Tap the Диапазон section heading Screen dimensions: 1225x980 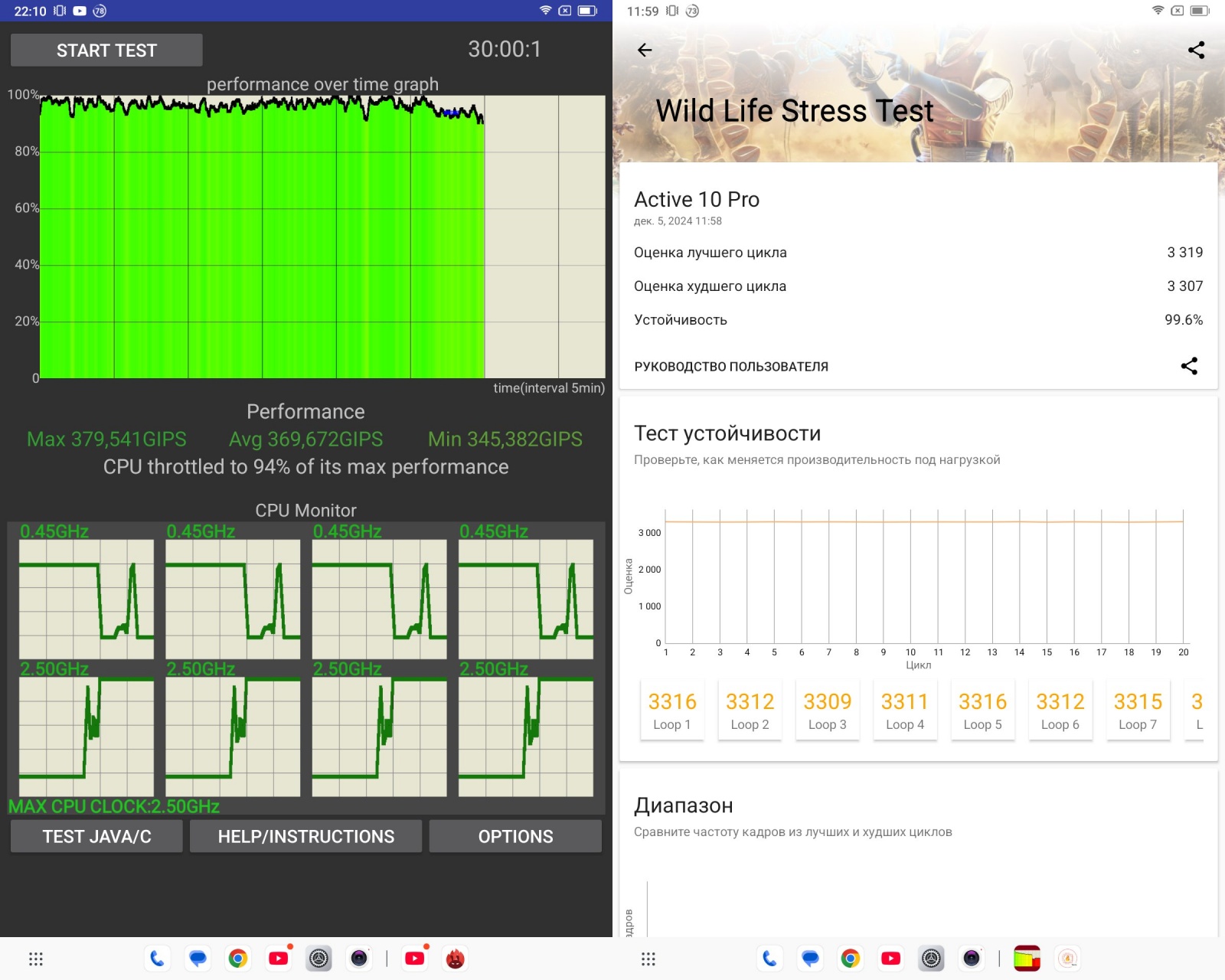pos(684,805)
